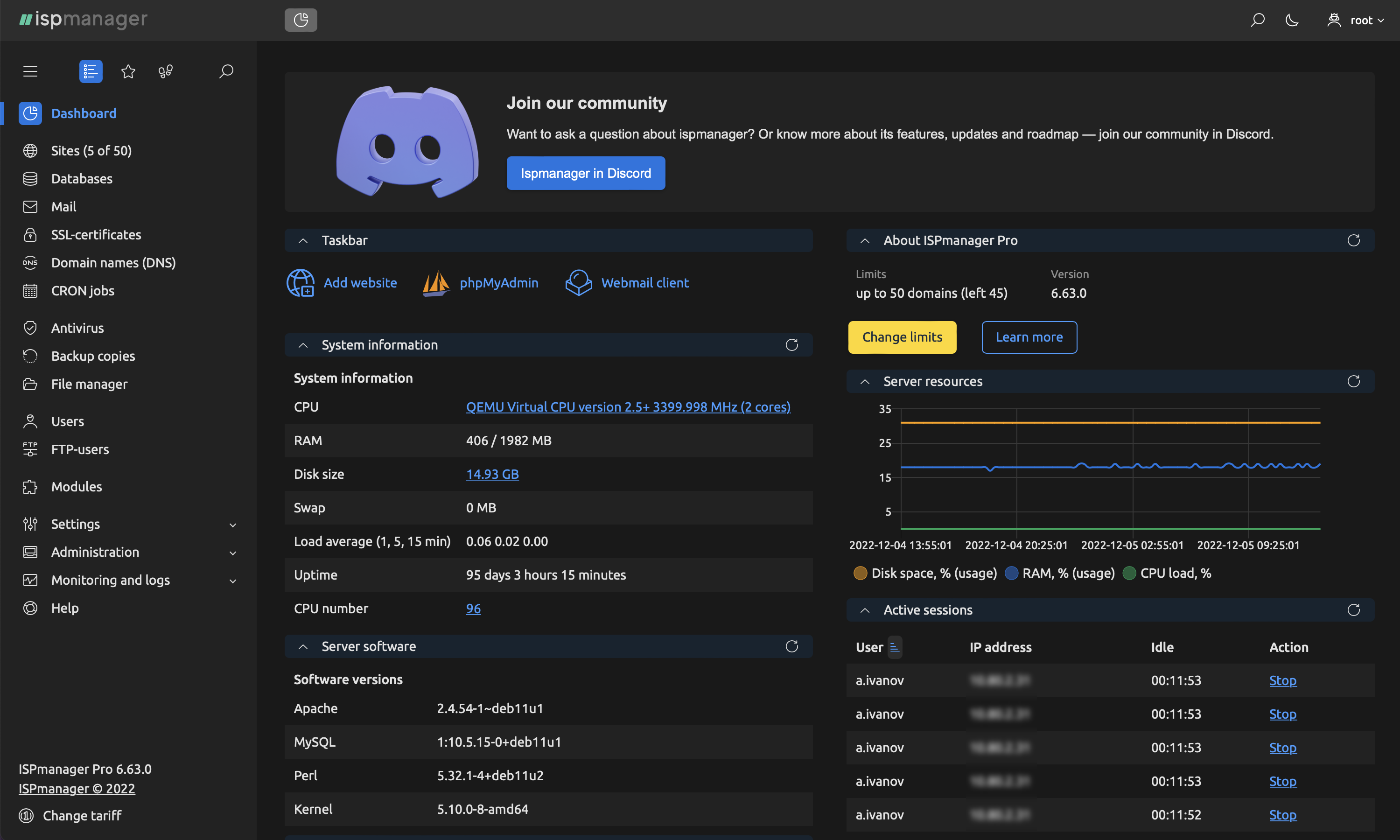The height and width of the screenshot is (840, 1400).
Task: Collapse the Taskbar panel
Action: click(303, 240)
